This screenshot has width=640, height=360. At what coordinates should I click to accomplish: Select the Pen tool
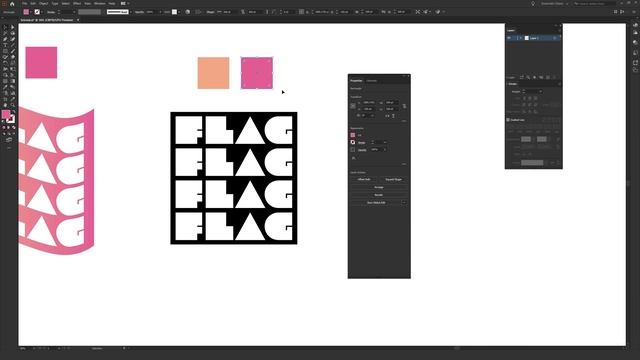click(5, 39)
